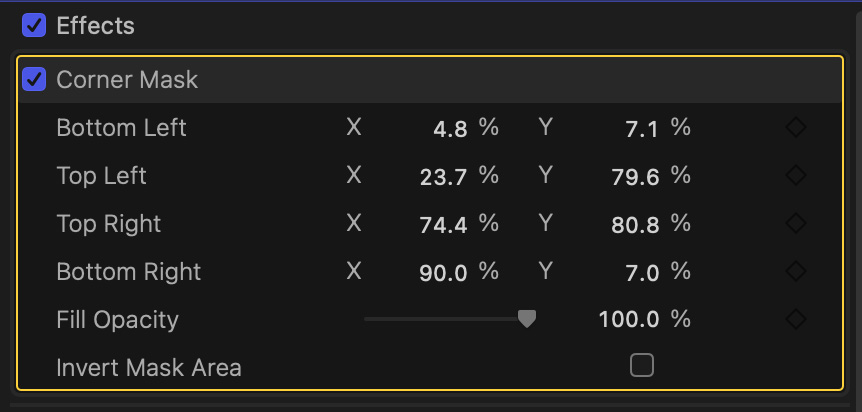Viewport: 862px width, 412px height.
Task: Click Fill Opacity value 100.0
Action: (629, 321)
